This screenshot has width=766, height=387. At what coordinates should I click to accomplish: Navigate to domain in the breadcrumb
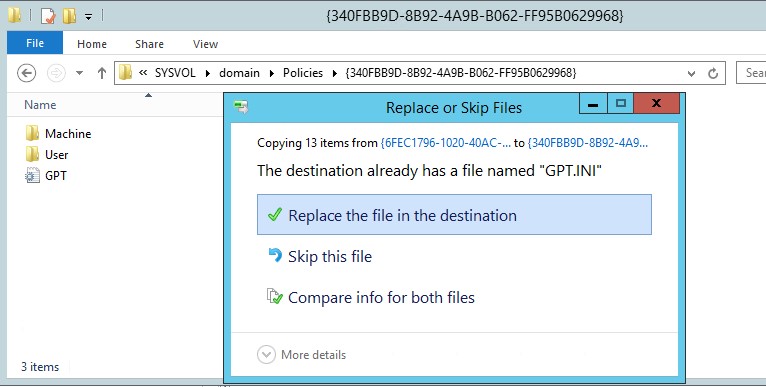[239, 73]
